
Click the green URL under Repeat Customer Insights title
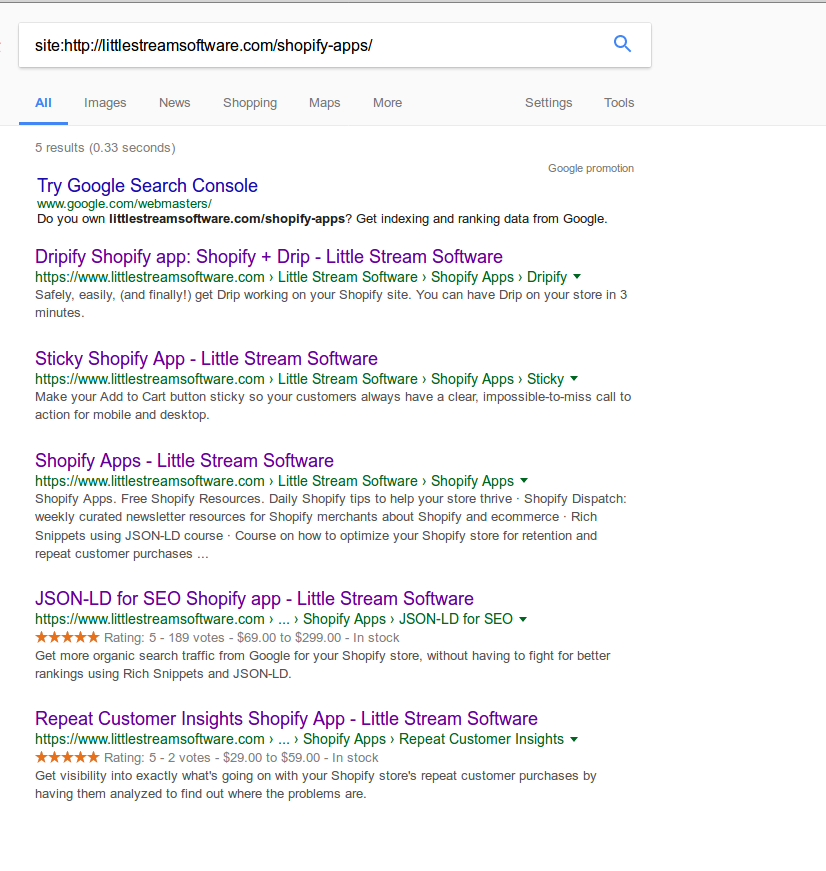pyautogui.click(x=299, y=739)
